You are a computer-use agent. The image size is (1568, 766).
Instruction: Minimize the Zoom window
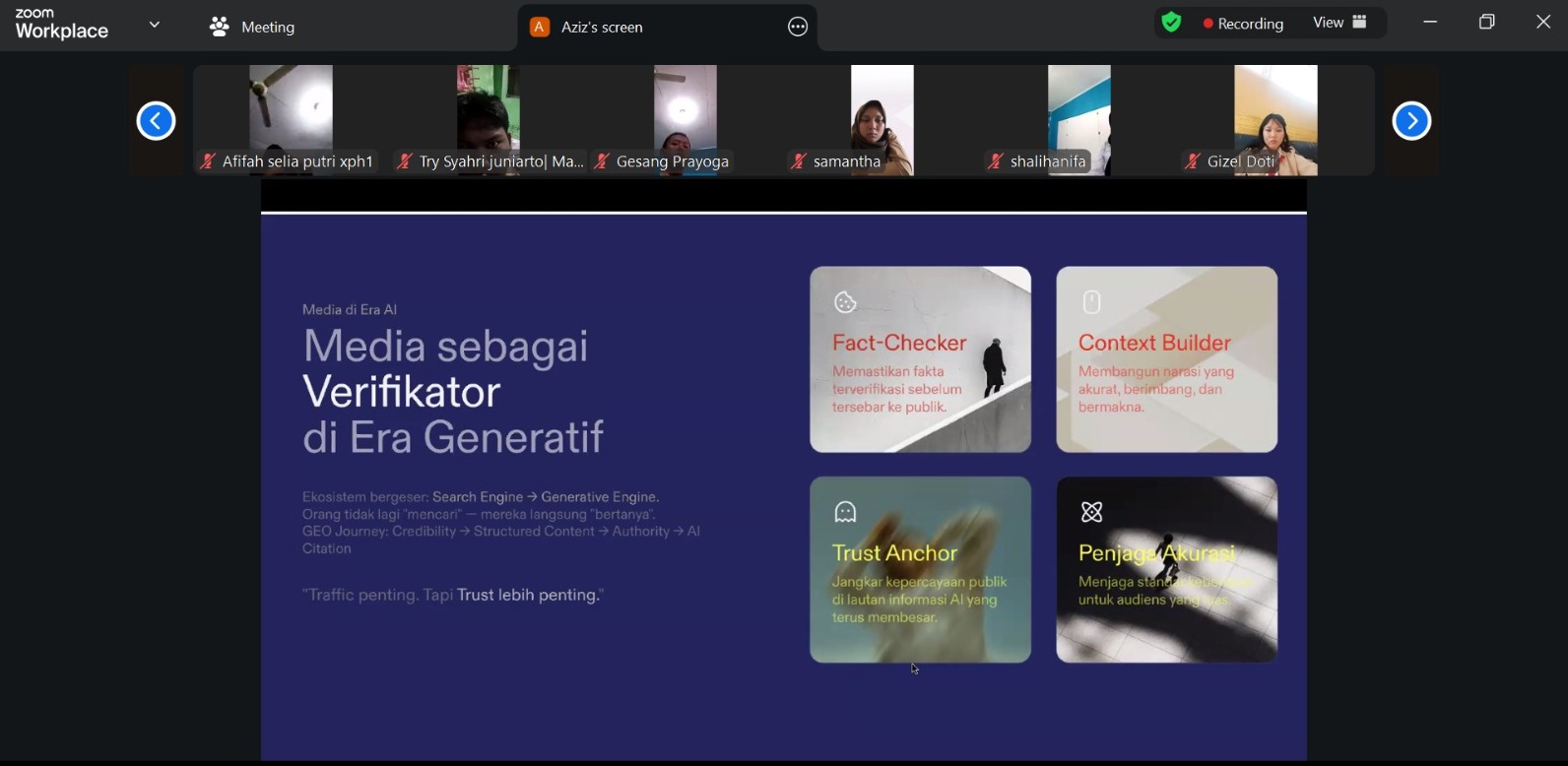coord(1430,23)
